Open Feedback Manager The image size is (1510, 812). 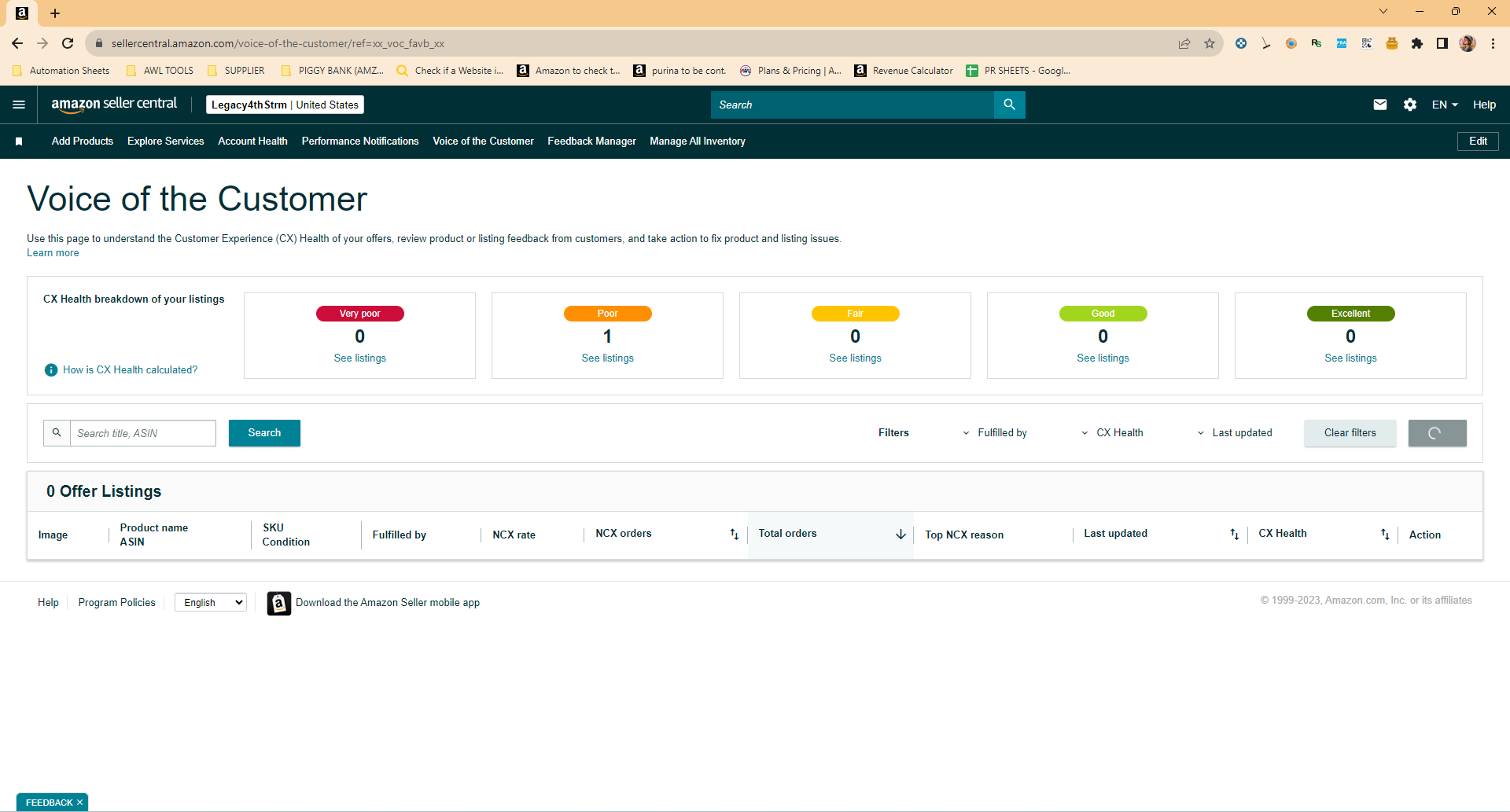(591, 141)
